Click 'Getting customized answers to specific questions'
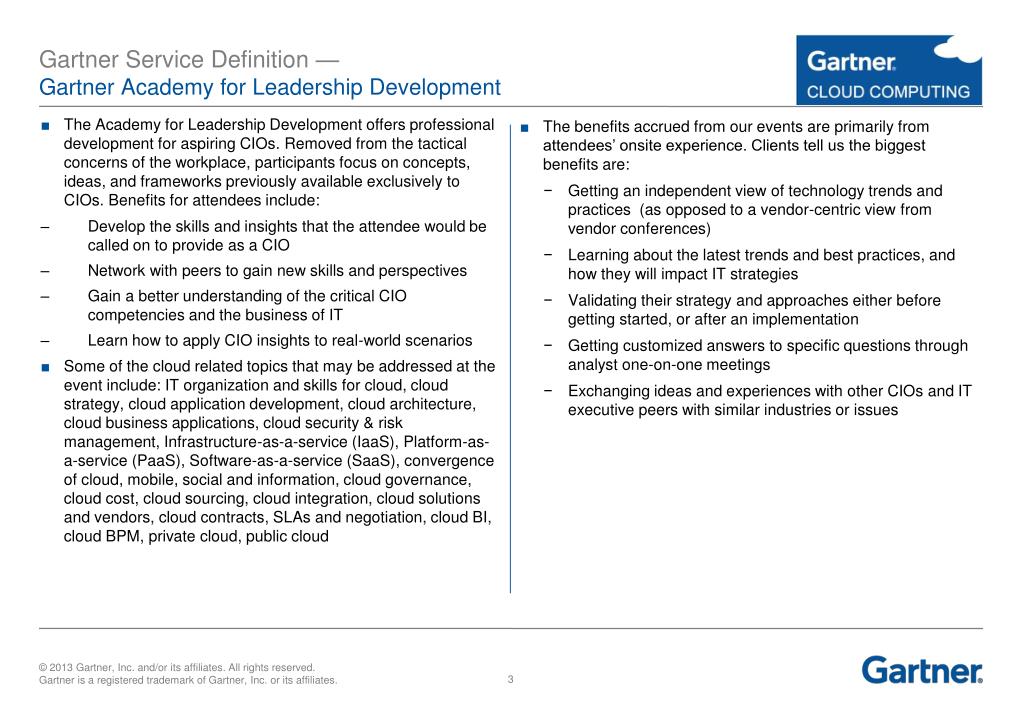This screenshot has width=1023, height=708. pos(768,355)
